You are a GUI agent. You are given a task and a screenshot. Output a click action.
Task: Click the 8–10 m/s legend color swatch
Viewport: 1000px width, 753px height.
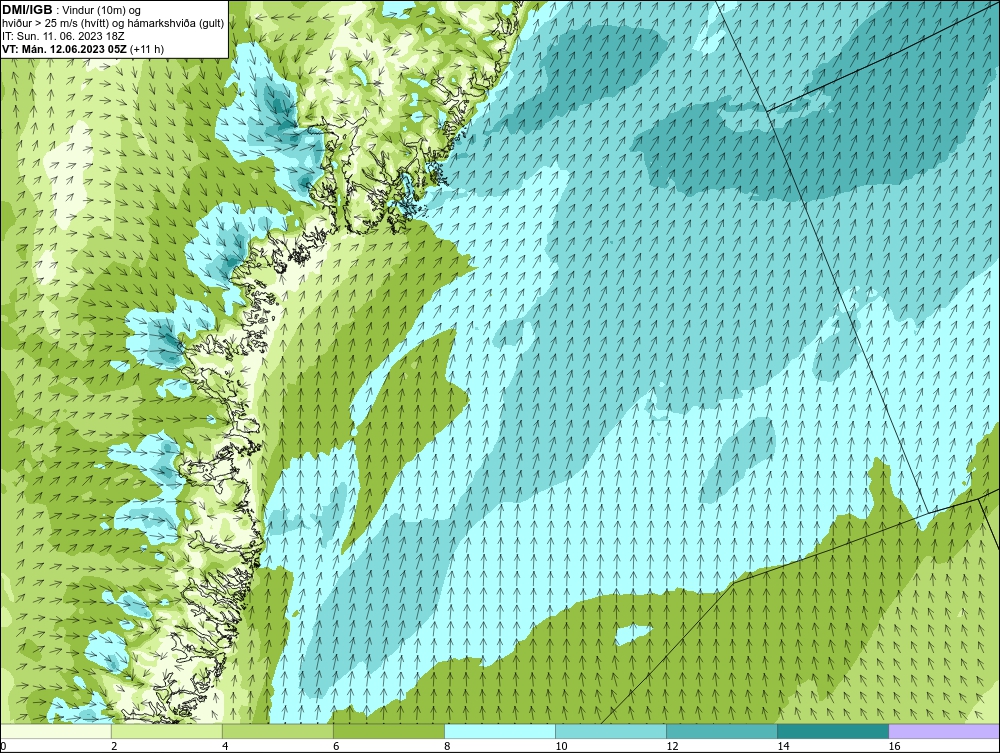click(x=500, y=731)
